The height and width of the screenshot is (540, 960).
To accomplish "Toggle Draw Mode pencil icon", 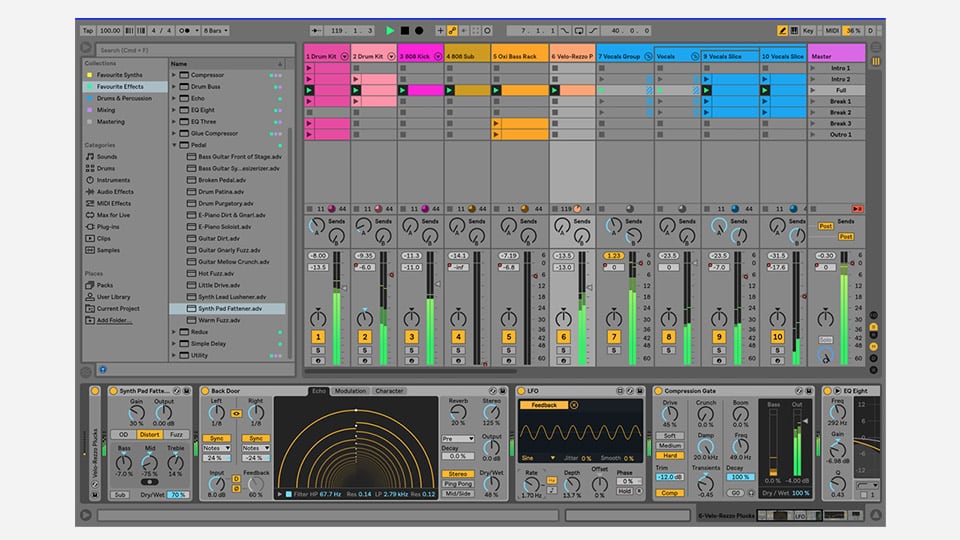I will pyautogui.click(x=782, y=30).
